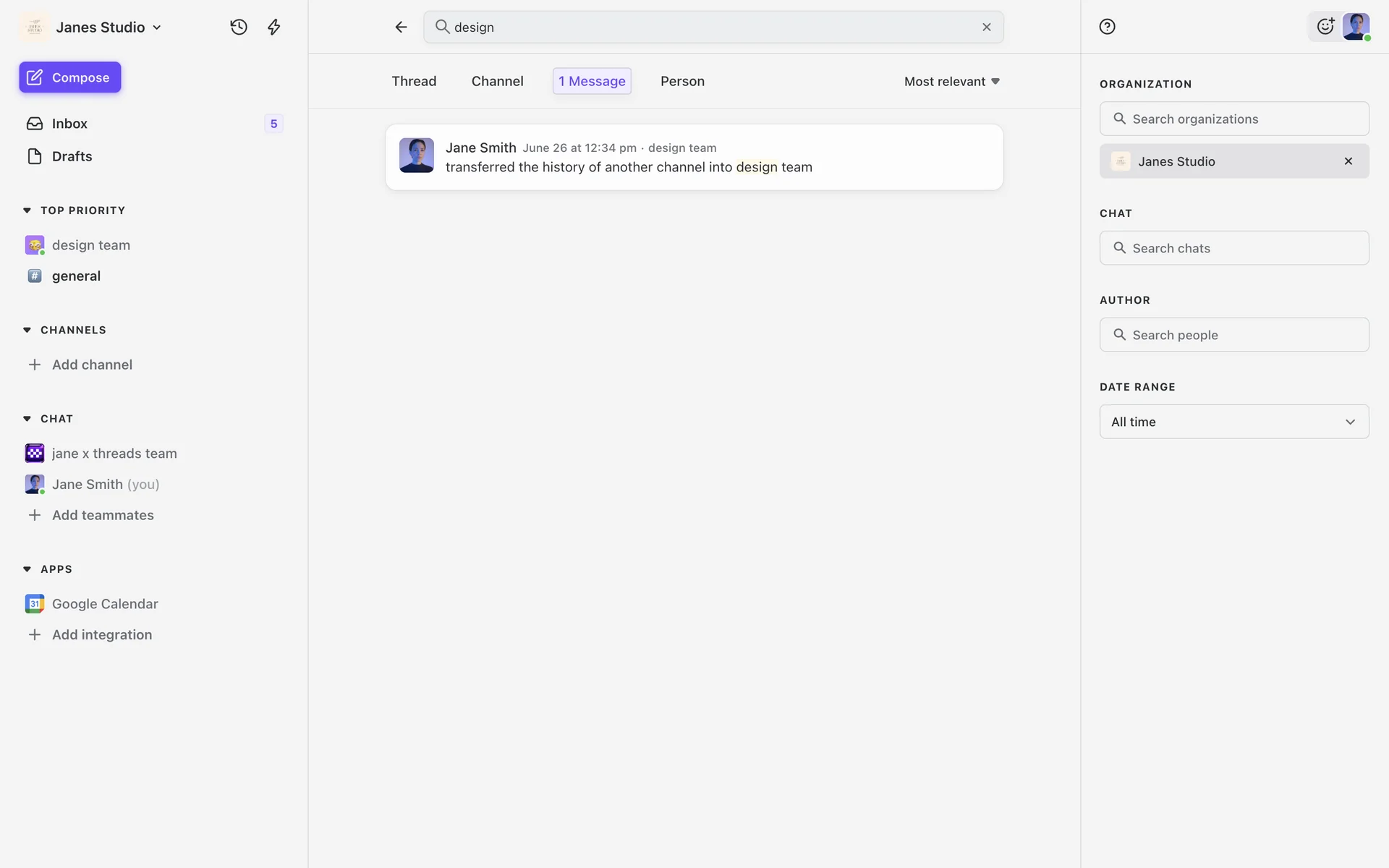Open the Janes Studio workspace menu
The width and height of the screenshot is (1389, 868).
(107, 27)
